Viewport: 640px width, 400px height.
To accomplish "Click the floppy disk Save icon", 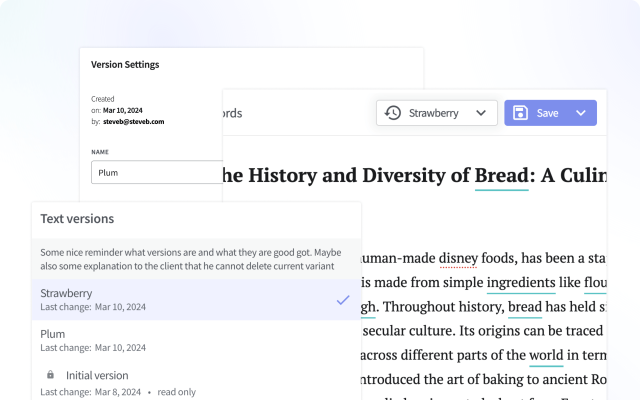I will pyautogui.click(x=520, y=113).
